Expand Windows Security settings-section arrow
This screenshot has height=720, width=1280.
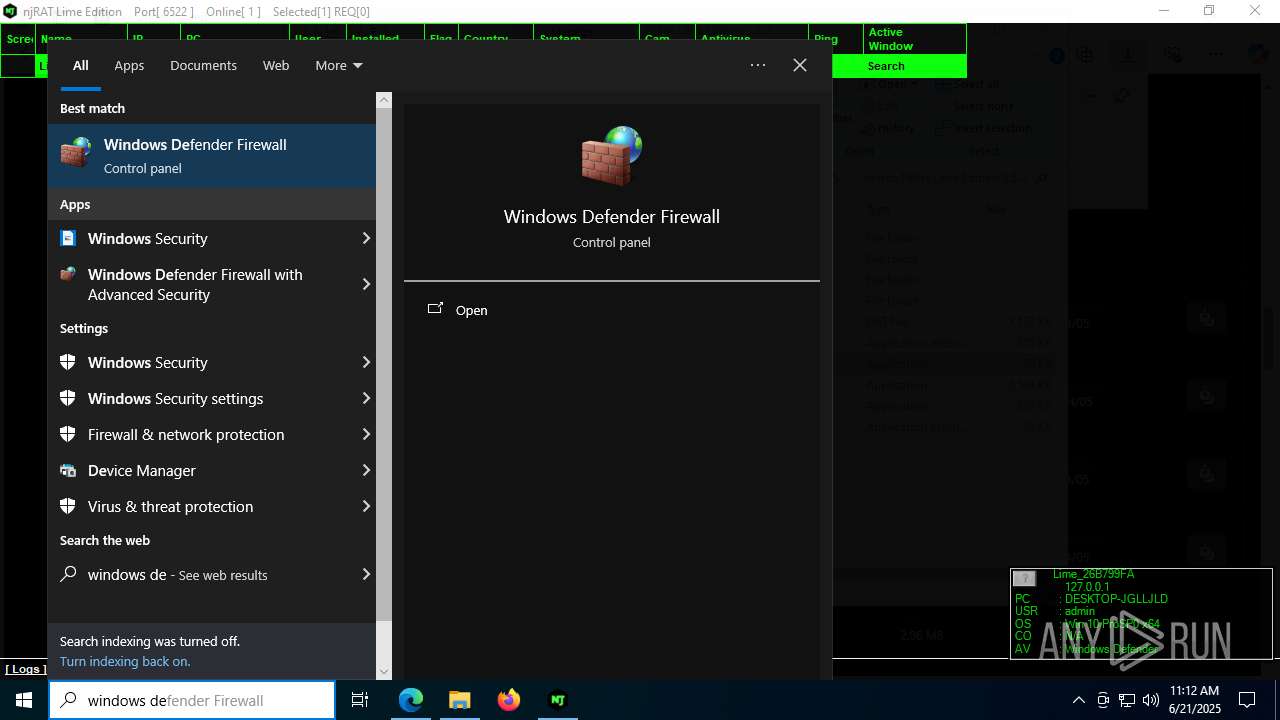tap(366, 362)
